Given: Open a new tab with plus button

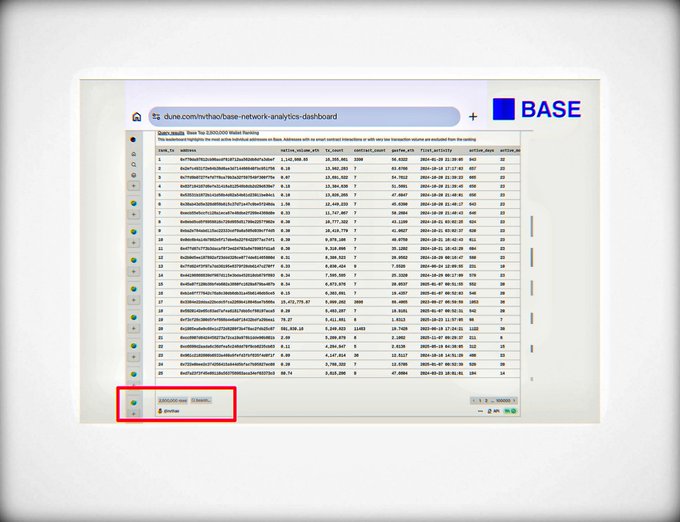Looking at the screenshot, I should coord(473,117).
